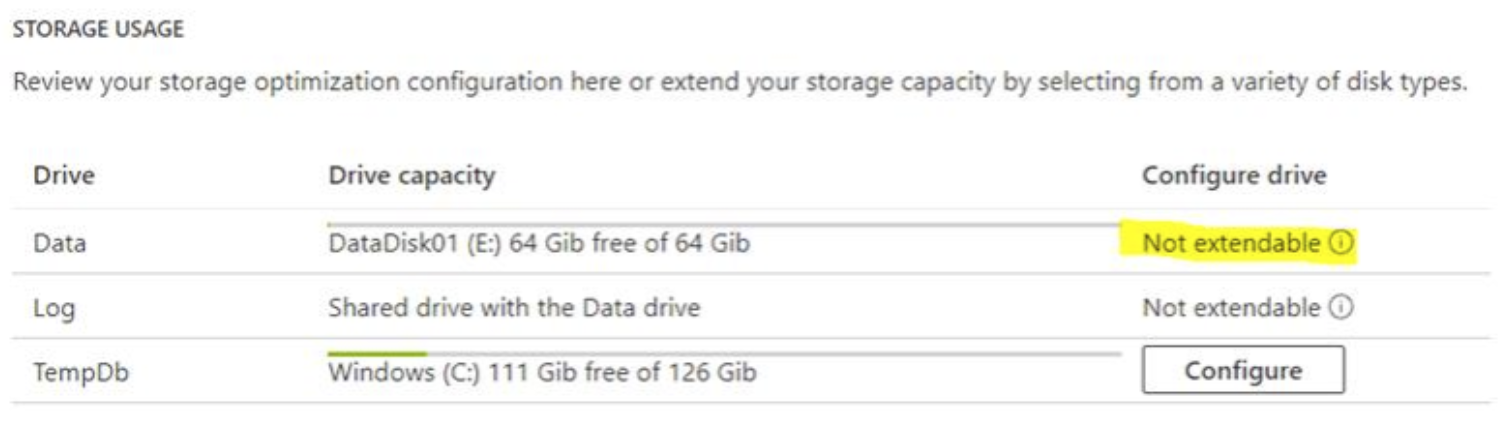The image size is (1500, 435).
Task: Click the storage optimization description text
Action: click(x=740, y=83)
